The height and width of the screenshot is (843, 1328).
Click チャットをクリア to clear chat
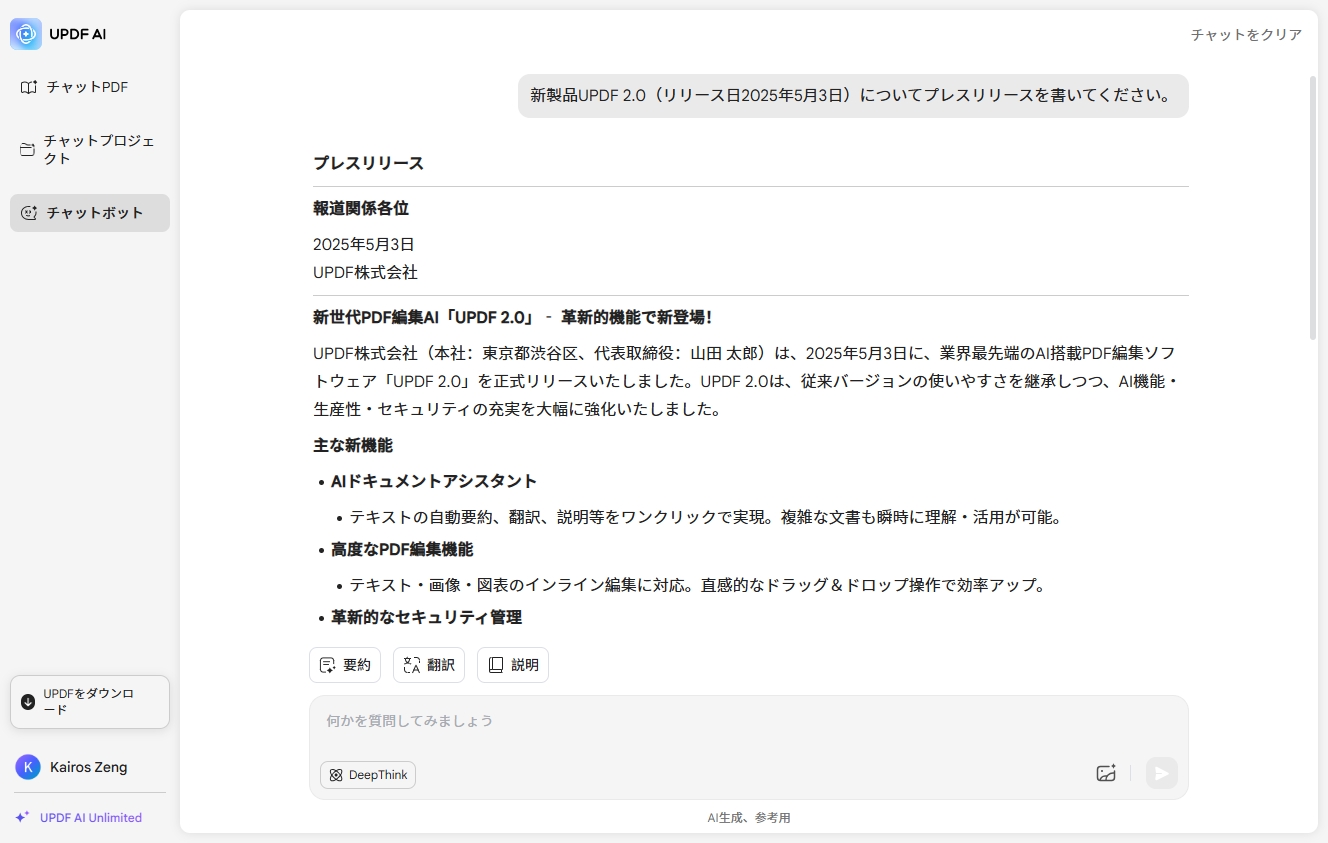coord(1246,35)
